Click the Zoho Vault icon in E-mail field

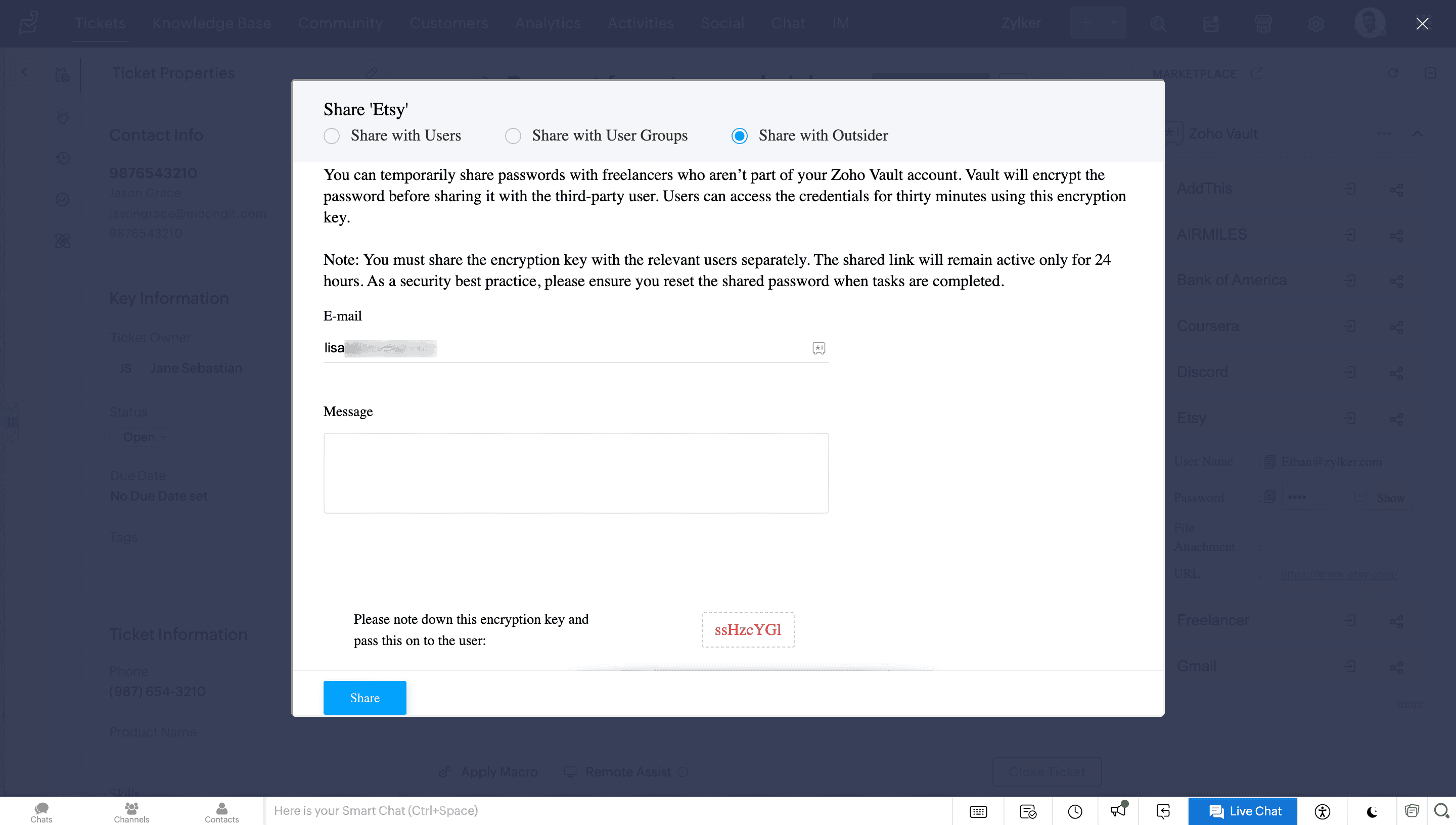pos(818,348)
